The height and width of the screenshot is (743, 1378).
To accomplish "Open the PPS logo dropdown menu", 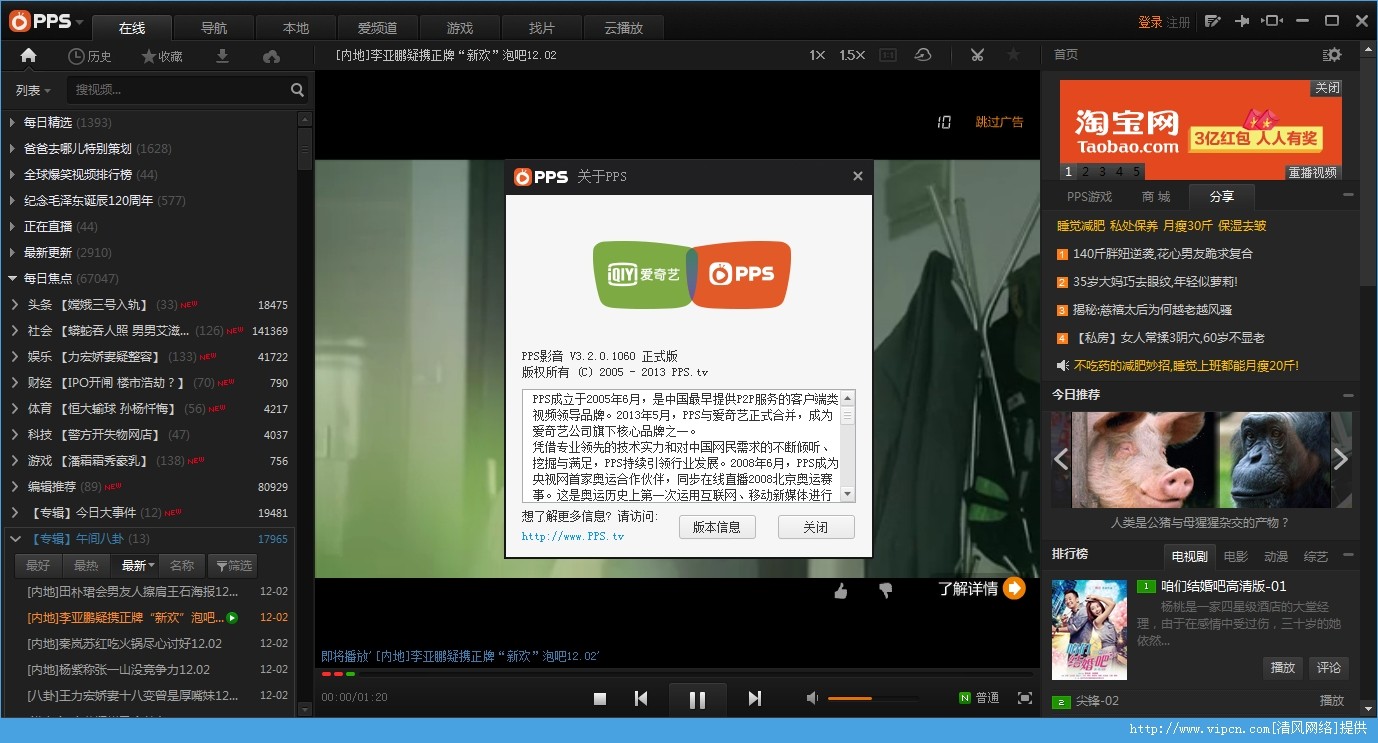I will click(48, 21).
